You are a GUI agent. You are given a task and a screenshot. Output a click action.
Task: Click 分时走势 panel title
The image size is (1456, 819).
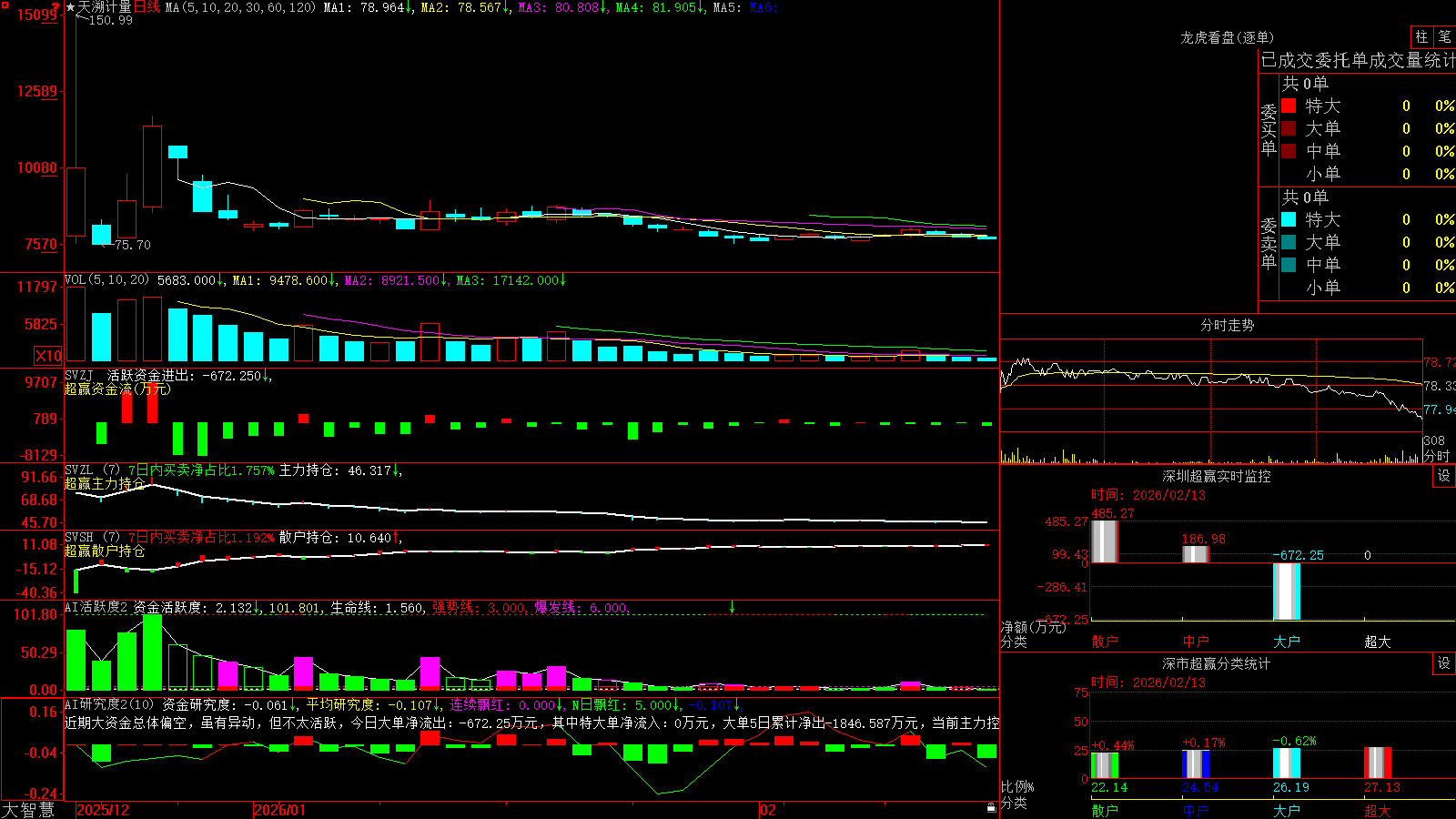click(x=1227, y=325)
